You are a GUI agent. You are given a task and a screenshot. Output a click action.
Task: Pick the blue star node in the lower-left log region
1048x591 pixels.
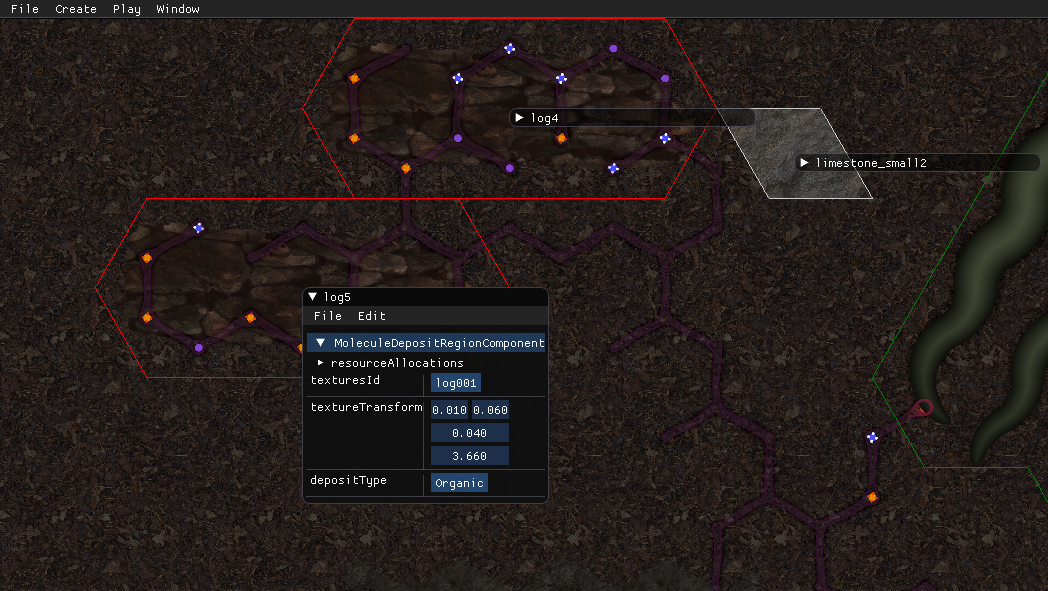pos(198,228)
